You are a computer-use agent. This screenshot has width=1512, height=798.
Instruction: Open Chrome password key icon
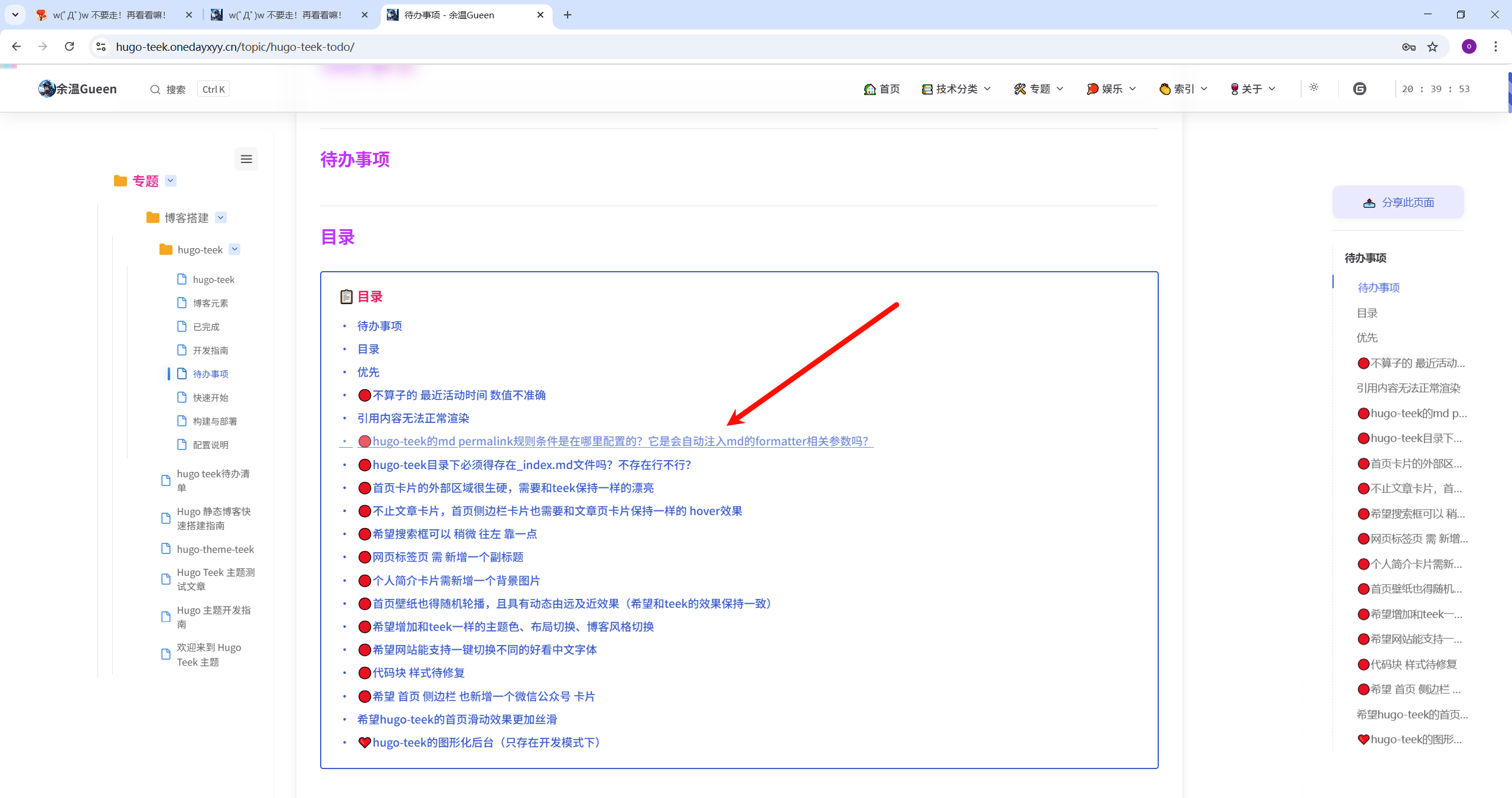[x=1409, y=47]
